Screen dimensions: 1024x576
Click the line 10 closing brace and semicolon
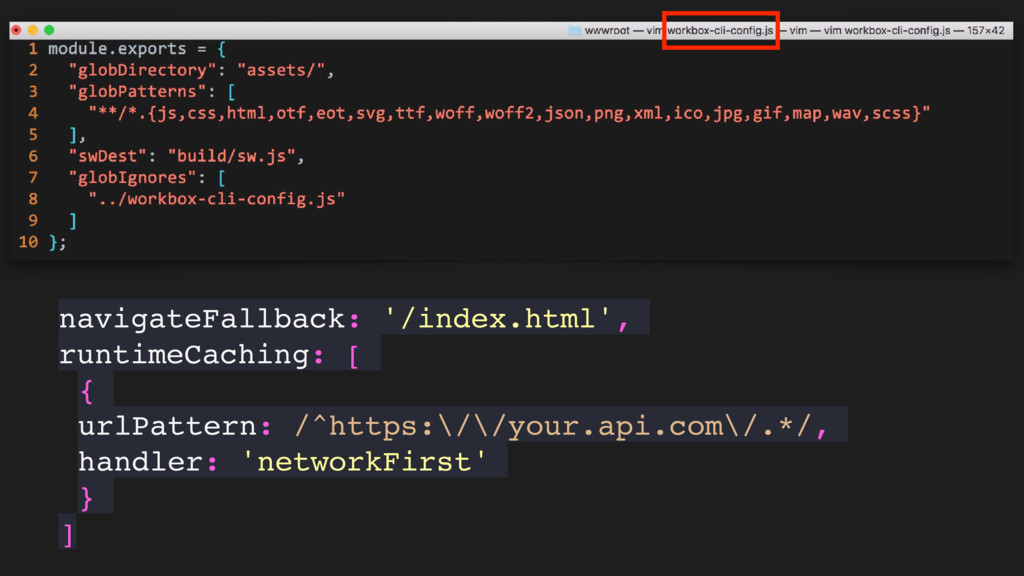[x=57, y=242]
